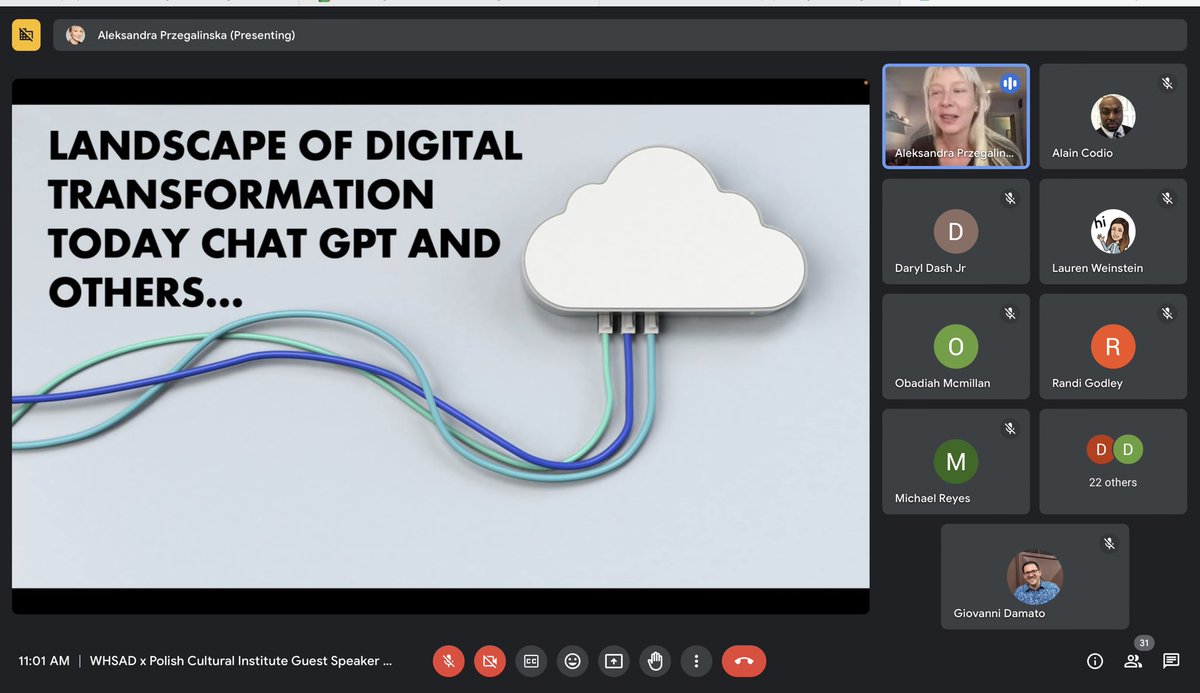Click the yellow stop-presentation-view icon
This screenshot has width=1200, height=693.
tap(26, 35)
